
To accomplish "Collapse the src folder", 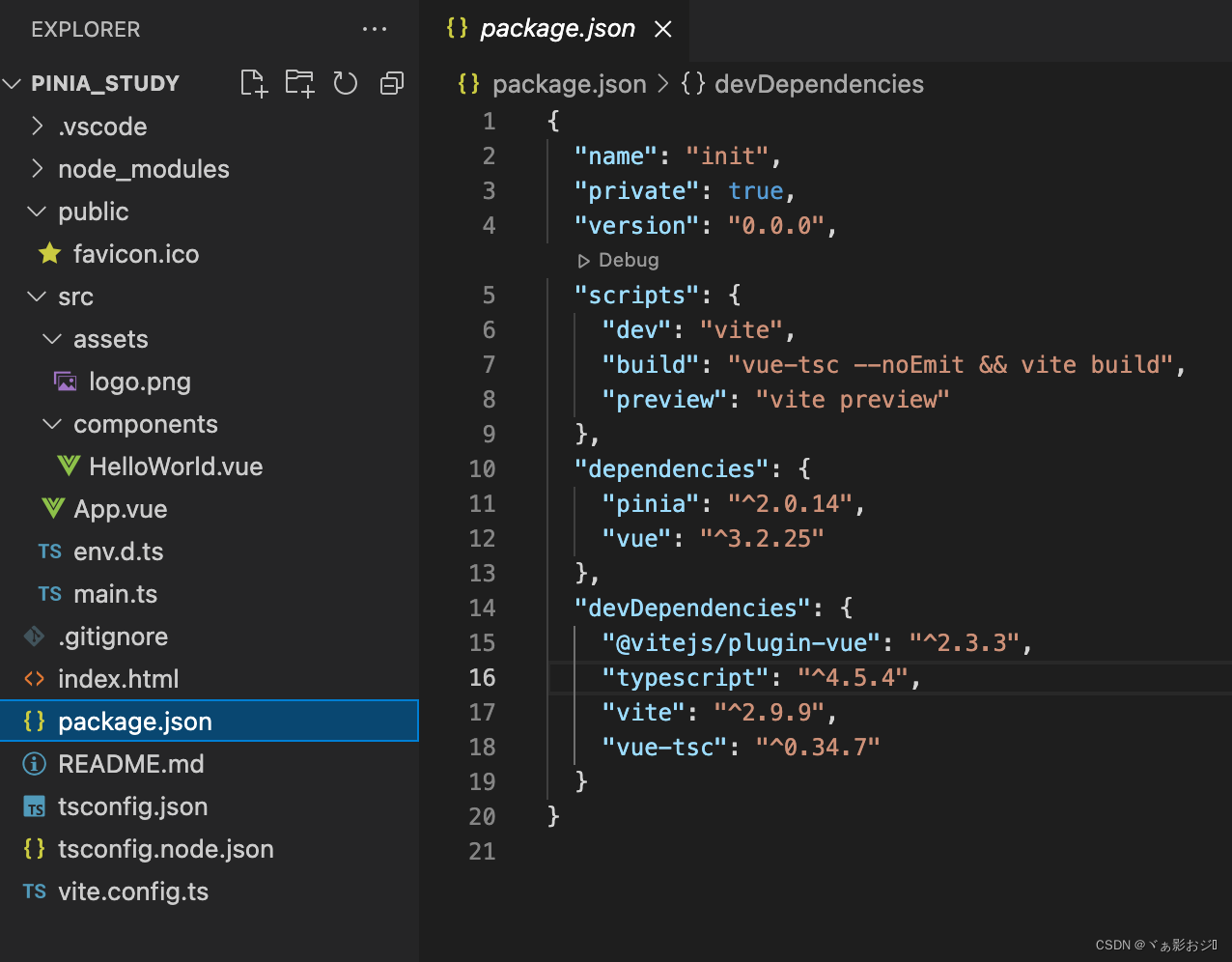I will coord(37,296).
